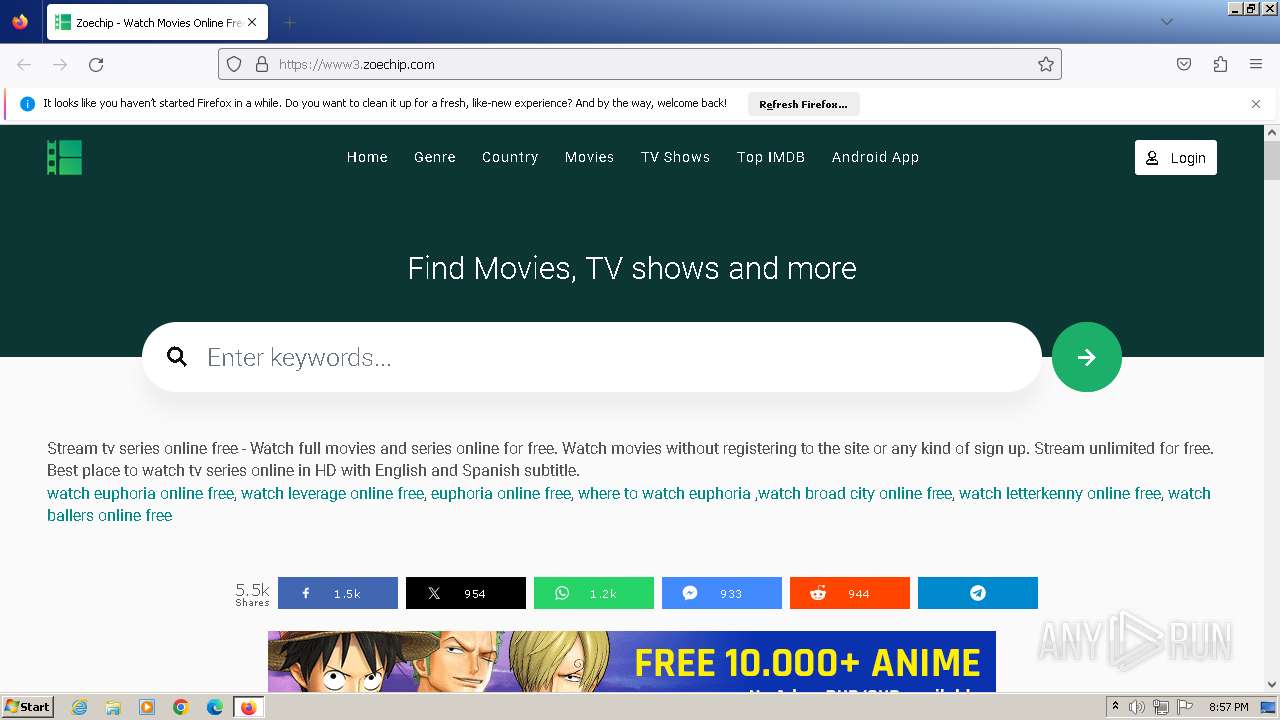Click the scrollbar down arrow

pos(1272,685)
